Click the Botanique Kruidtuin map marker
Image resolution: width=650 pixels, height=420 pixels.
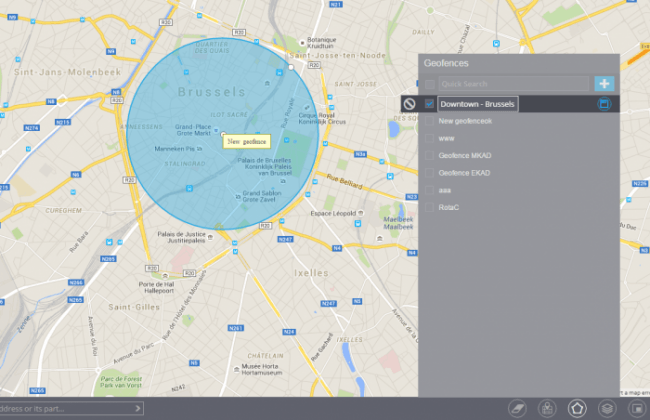(303, 43)
